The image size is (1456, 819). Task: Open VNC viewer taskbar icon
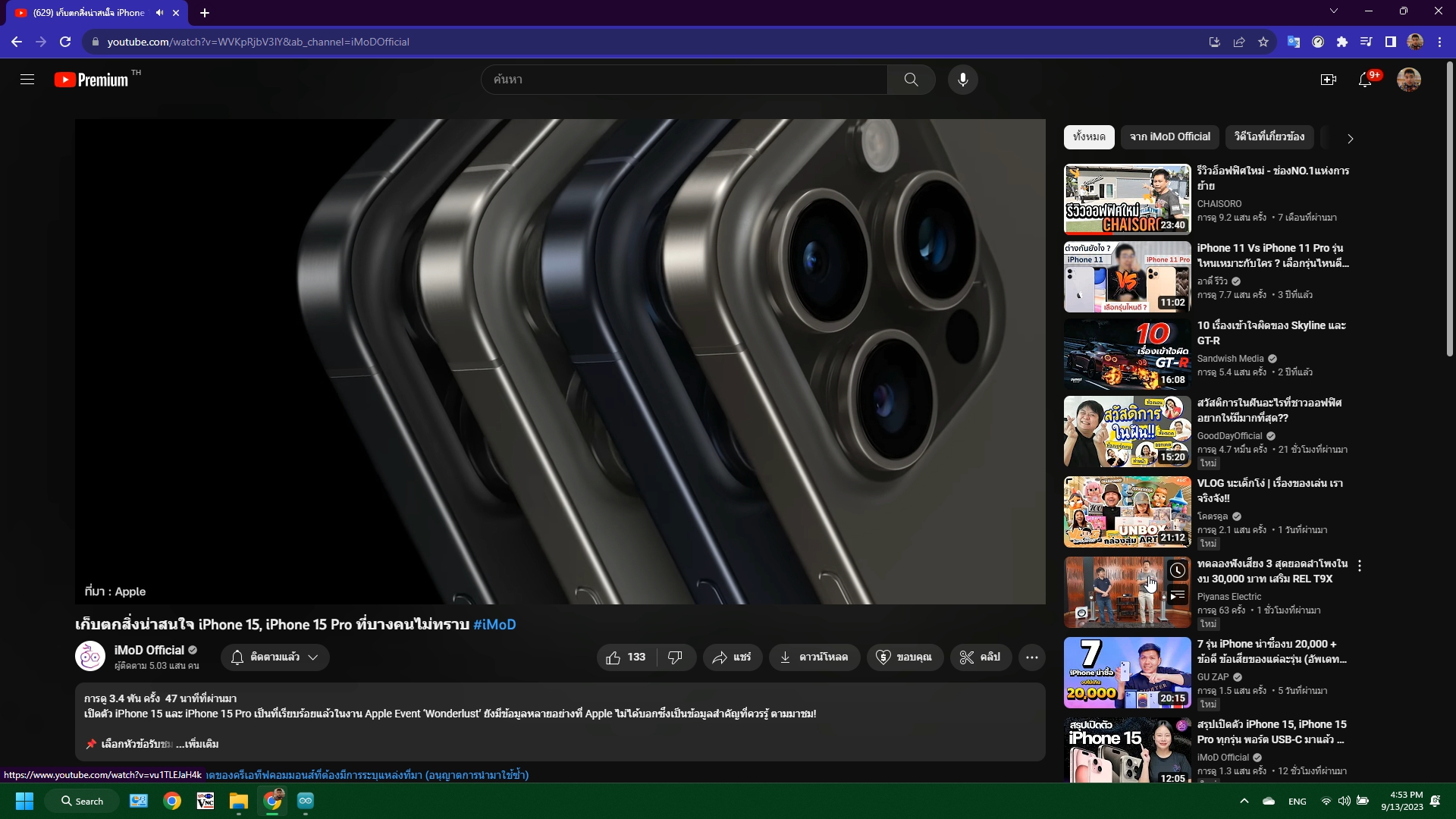coord(206,801)
